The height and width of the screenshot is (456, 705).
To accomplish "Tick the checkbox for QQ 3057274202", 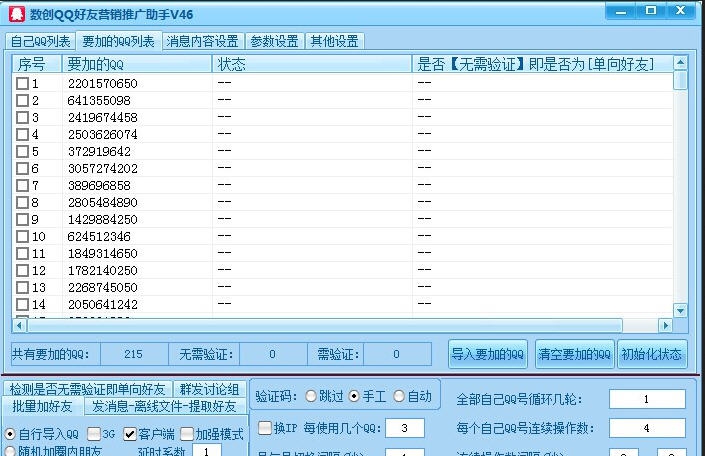I will click(x=22, y=169).
